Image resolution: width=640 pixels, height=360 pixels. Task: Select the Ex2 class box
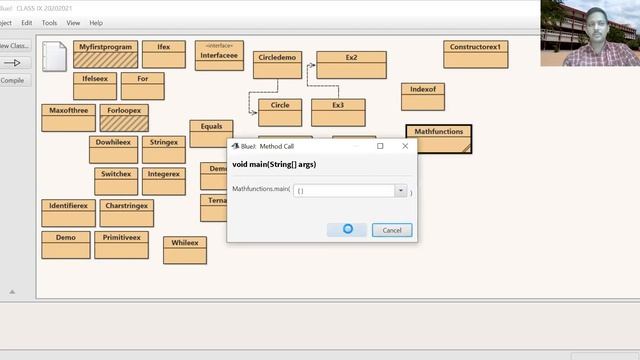pyautogui.click(x=351, y=65)
